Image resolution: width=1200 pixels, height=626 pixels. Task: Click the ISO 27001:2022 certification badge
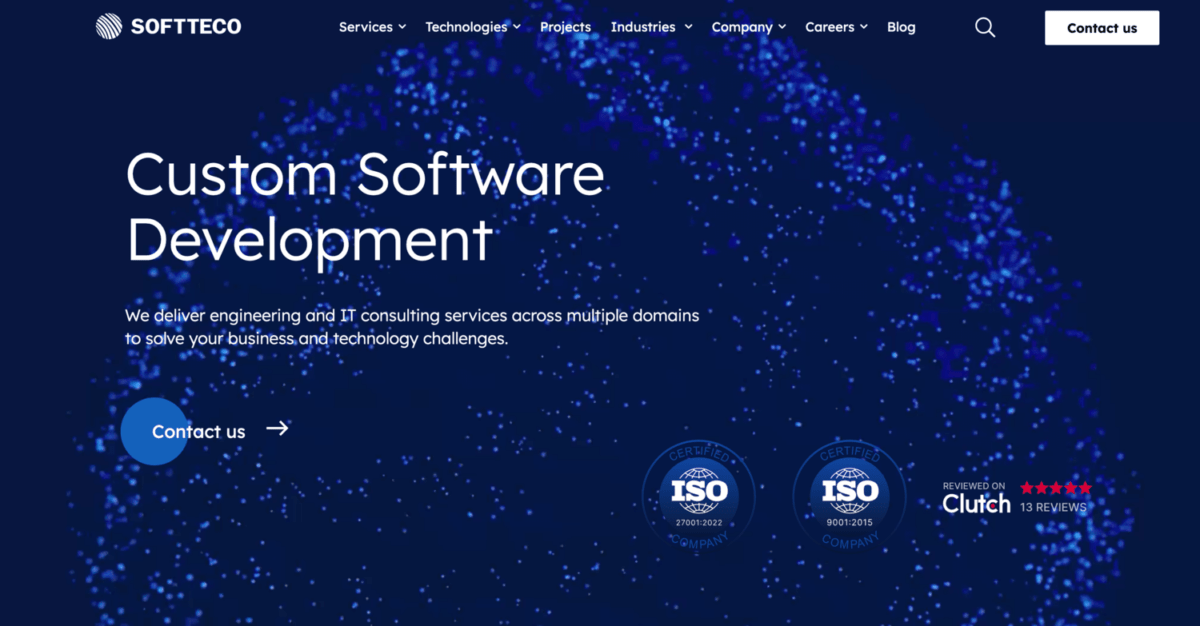(x=698, y=495)
